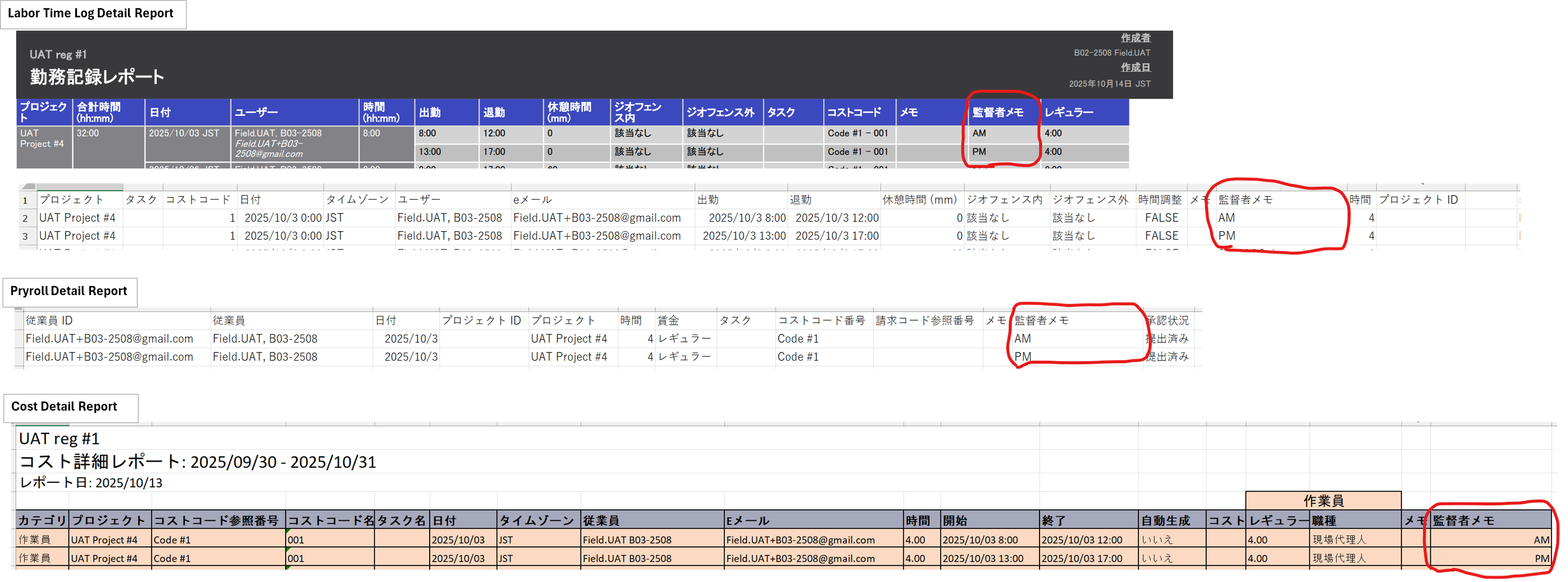1568x582 pixels.
Task: Click the Pryroll Detail Report label
Action: (68, 291)
